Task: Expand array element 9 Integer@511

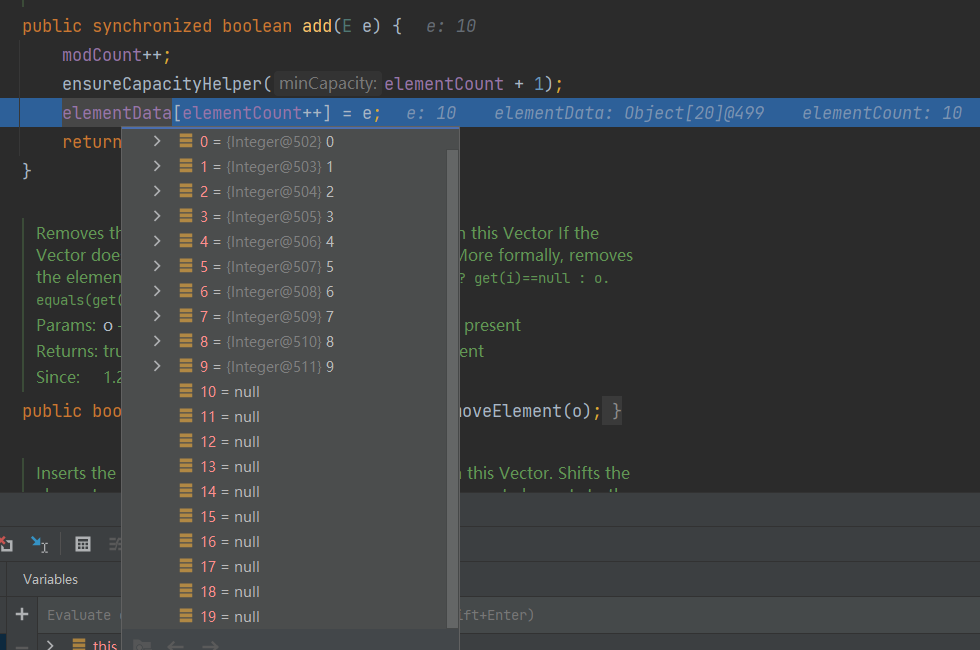Action: tap(157, 367)
